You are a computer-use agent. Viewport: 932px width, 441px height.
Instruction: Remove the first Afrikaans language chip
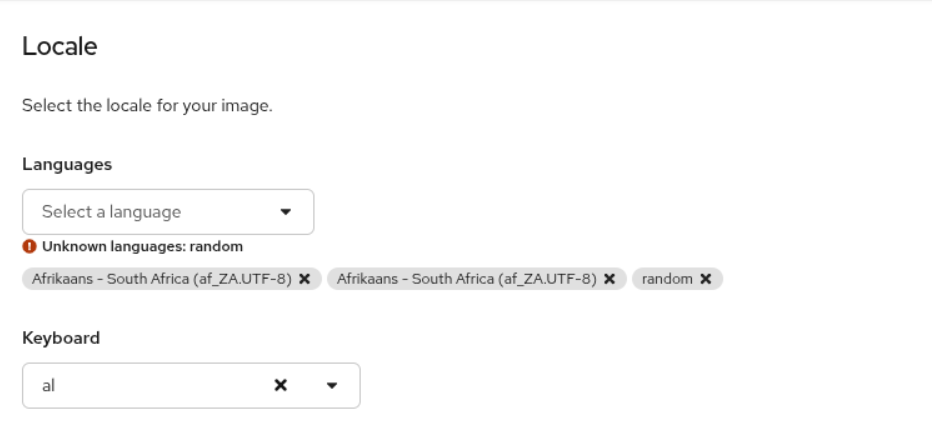coord(304,279)
